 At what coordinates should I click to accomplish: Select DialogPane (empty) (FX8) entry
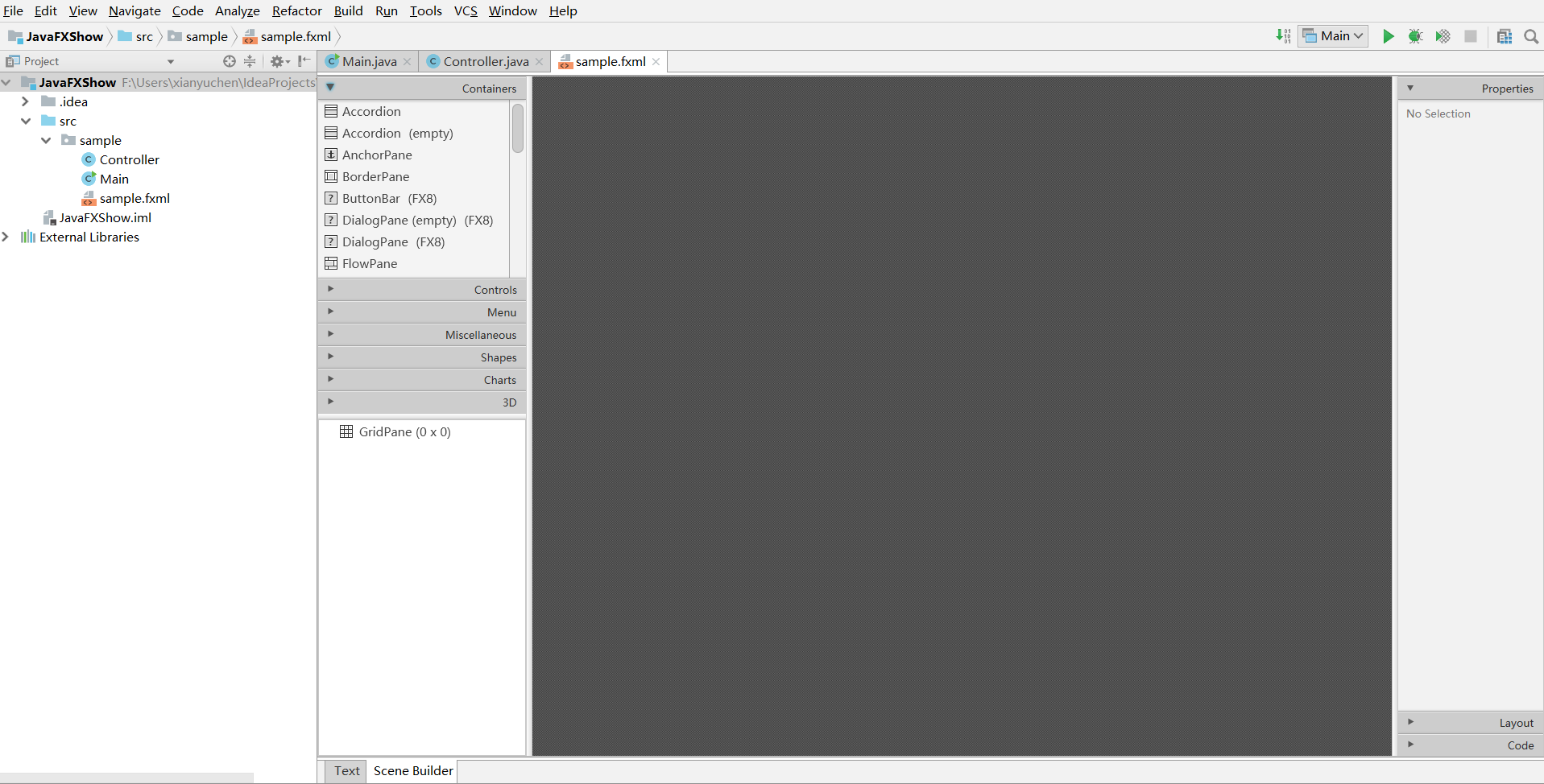(x=417, y=220)
